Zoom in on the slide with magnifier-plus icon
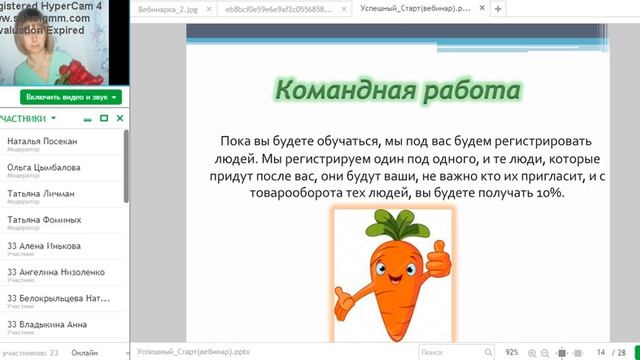Image resolution: width=640 pixels, height=360 pixels. pyautogui.click(x=532, y=353)
